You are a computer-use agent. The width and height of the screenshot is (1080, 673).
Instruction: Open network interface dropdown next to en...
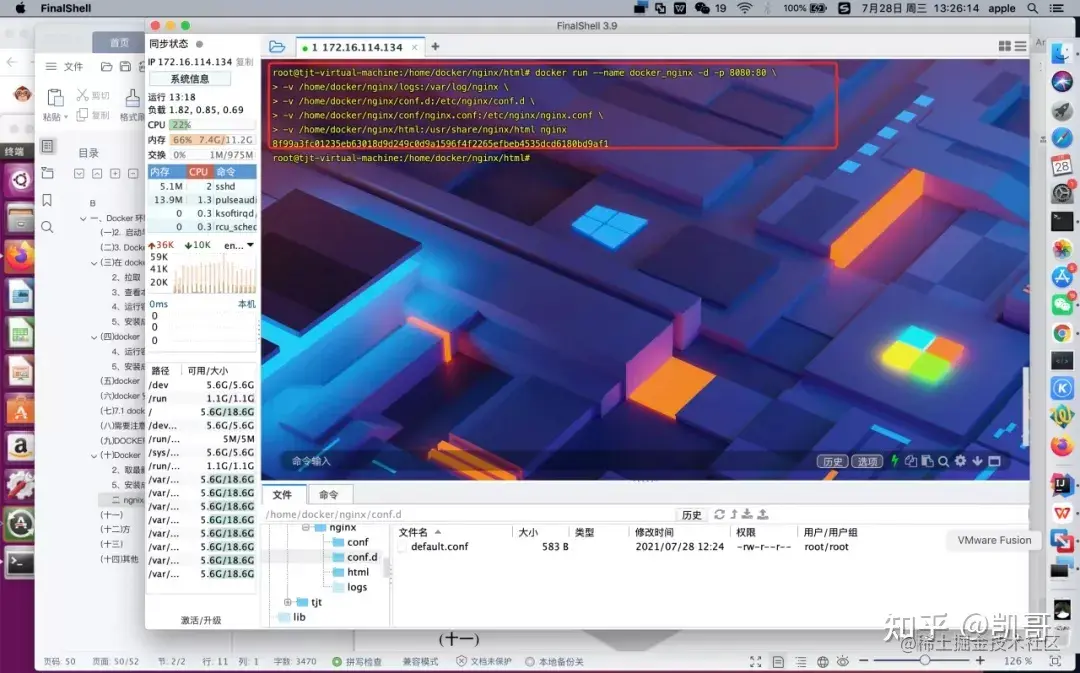[x=250, y=245]
